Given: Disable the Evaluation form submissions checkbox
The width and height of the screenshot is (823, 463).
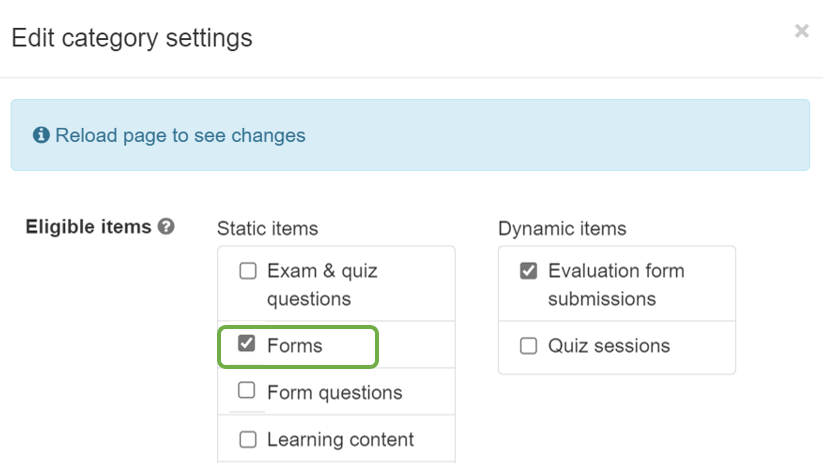Looking at the screenshot, I should pyautogui.click(x=529, y=271).
